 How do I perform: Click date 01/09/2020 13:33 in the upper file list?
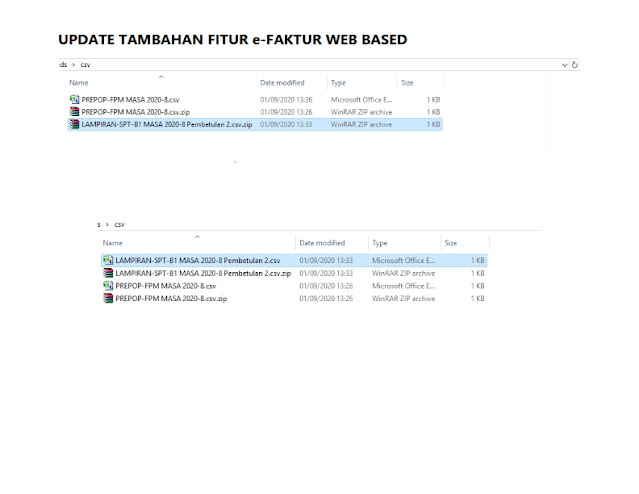click(x=286, y=124)
